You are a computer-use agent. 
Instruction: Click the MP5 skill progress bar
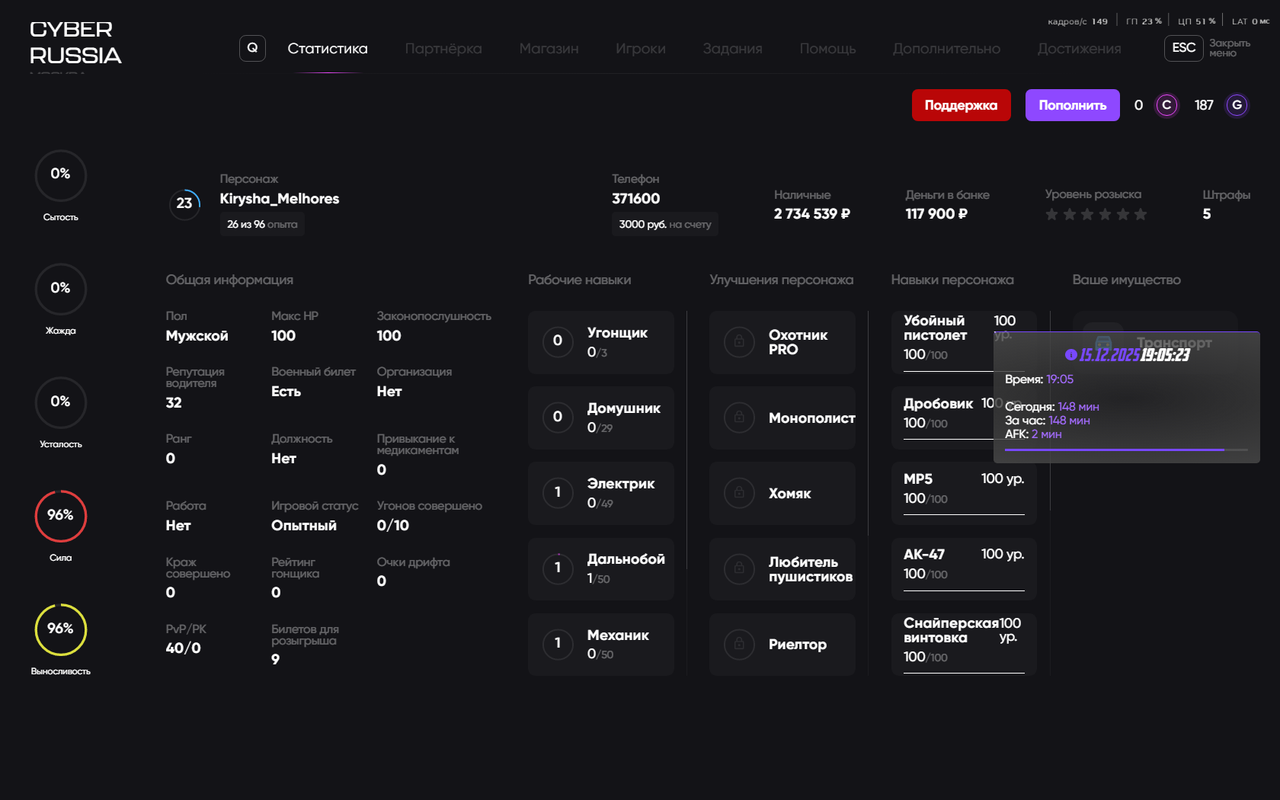click(964, 514)
